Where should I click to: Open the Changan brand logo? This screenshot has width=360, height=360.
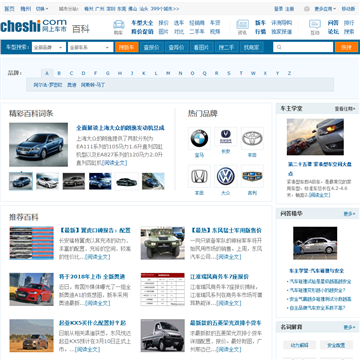(x=226, y=136)
